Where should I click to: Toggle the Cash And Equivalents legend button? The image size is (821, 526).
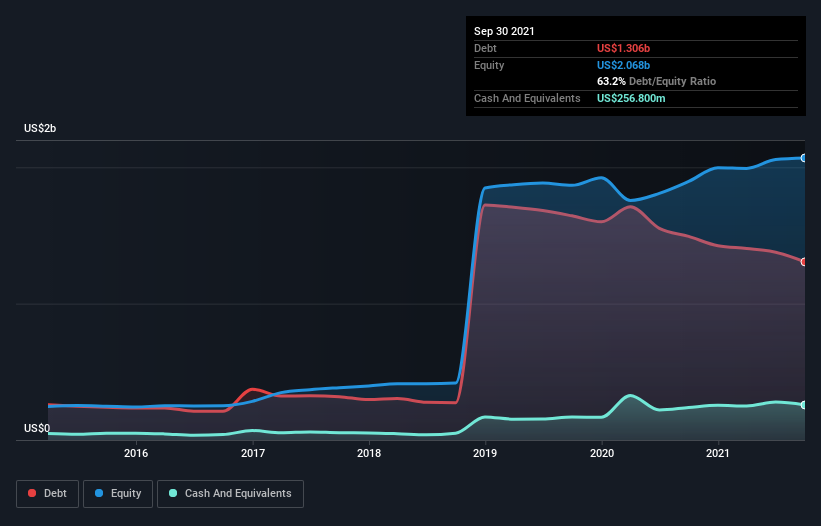[230, 494]
